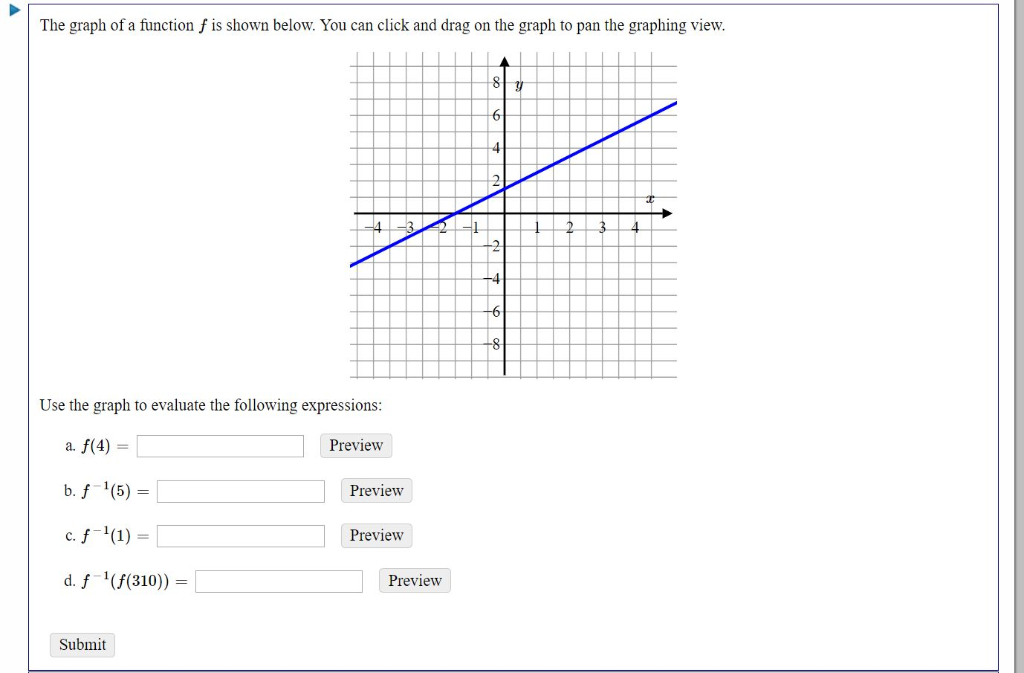Screen dimensions: 1024x673
Task: Click the Preview button next to f(4)
Action: point(355,445)
